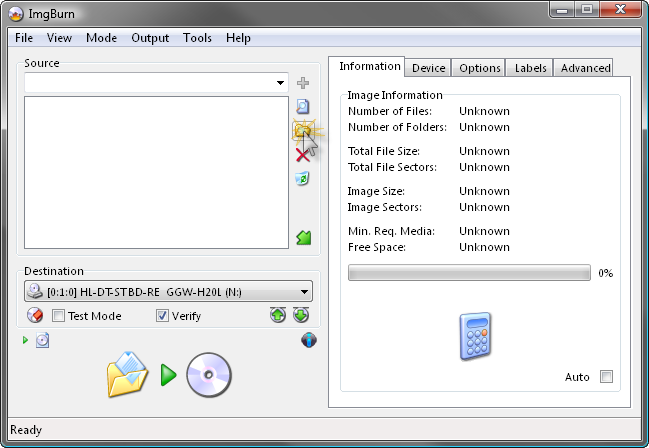Click the Image Sectors label
This screenshot has width=649, height=448.
pos(385,207)
